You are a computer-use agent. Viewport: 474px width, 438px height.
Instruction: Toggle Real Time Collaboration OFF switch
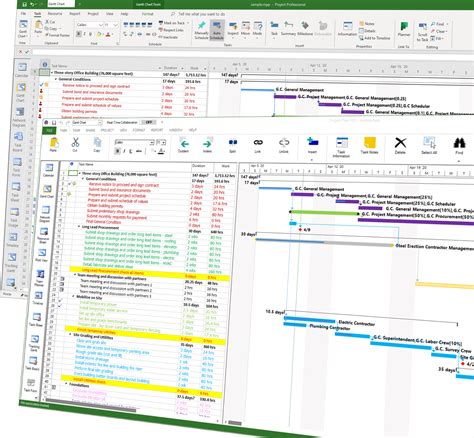tap(149, 122)
